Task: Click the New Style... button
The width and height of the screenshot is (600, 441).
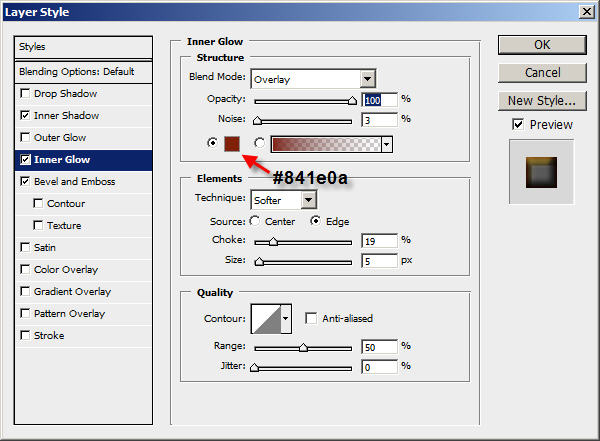Action: click(542, 101)
